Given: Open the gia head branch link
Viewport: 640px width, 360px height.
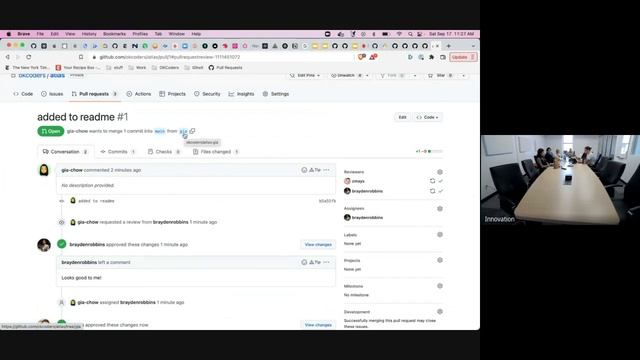Looking at the screenshot, I should point(183,131).
